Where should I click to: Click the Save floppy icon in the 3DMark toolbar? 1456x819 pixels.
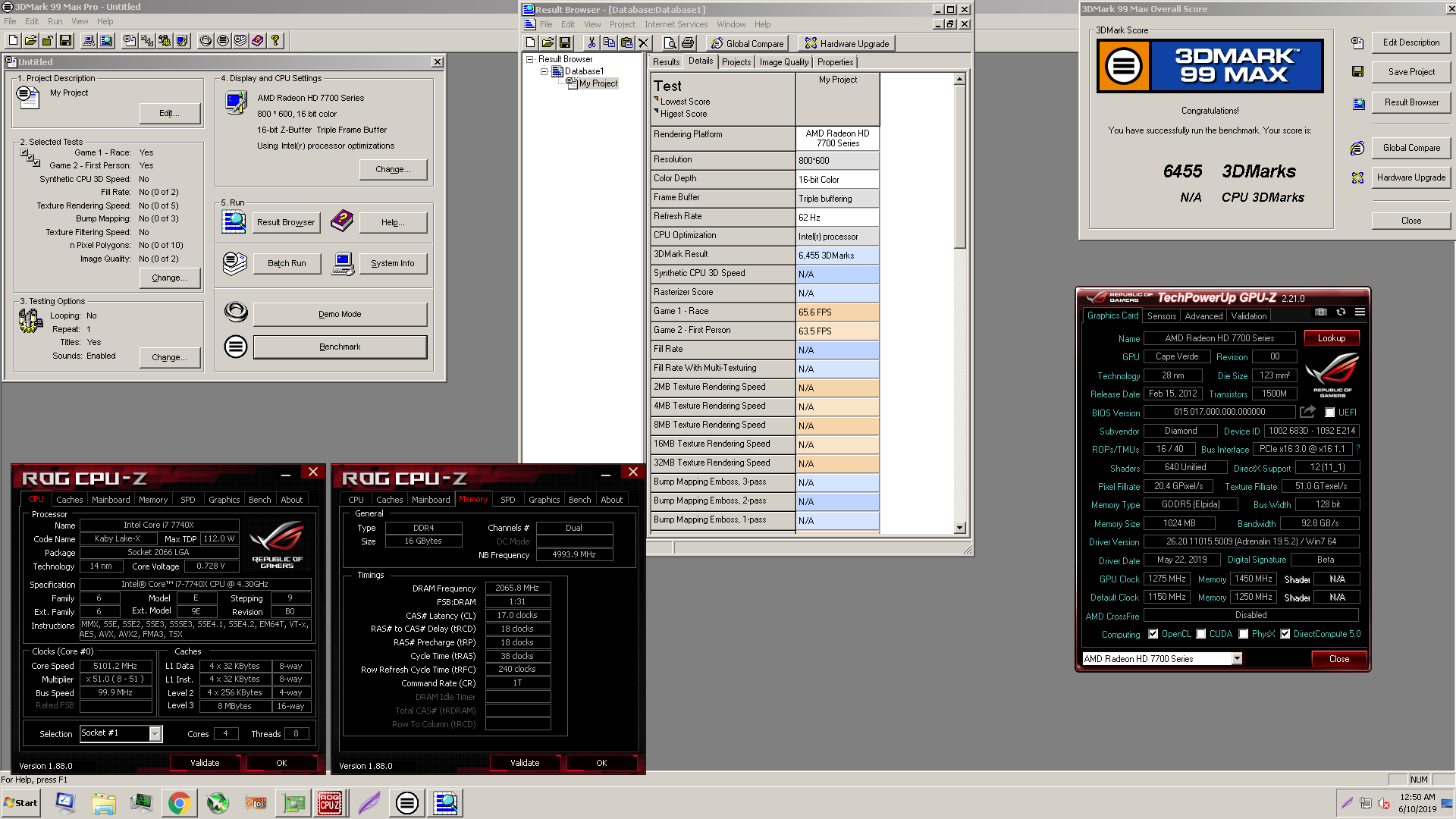(x=65, y=40)
